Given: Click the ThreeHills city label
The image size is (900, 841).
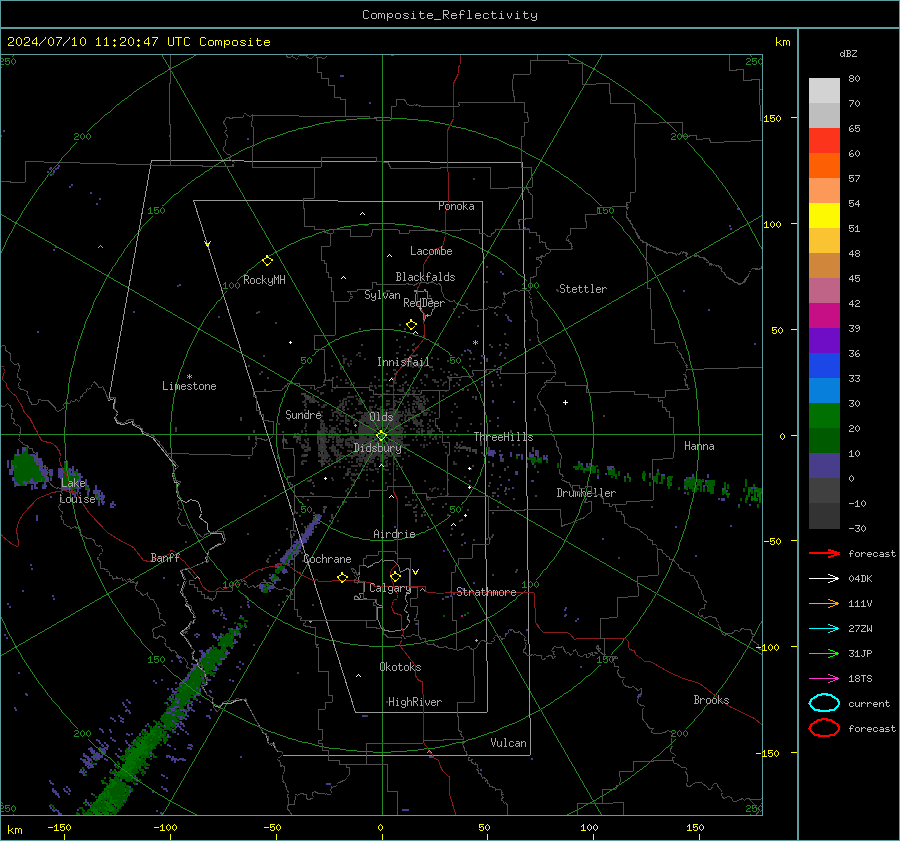Looking at the screenshot, I should coord(503,437).
